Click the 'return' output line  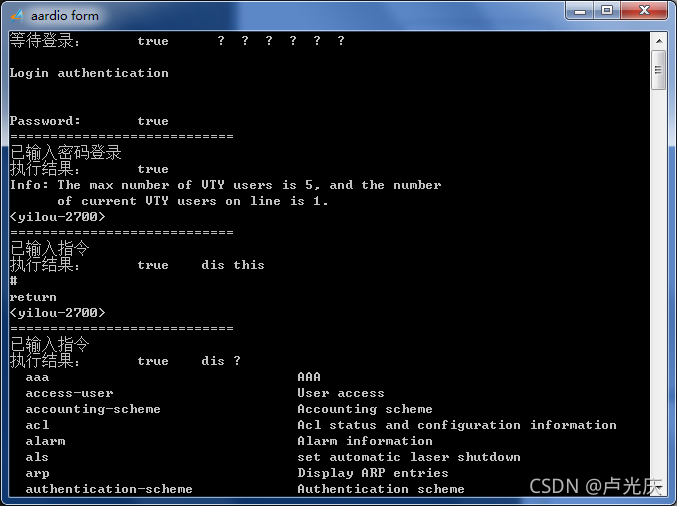pyautogui.click(x=33, y=297)
